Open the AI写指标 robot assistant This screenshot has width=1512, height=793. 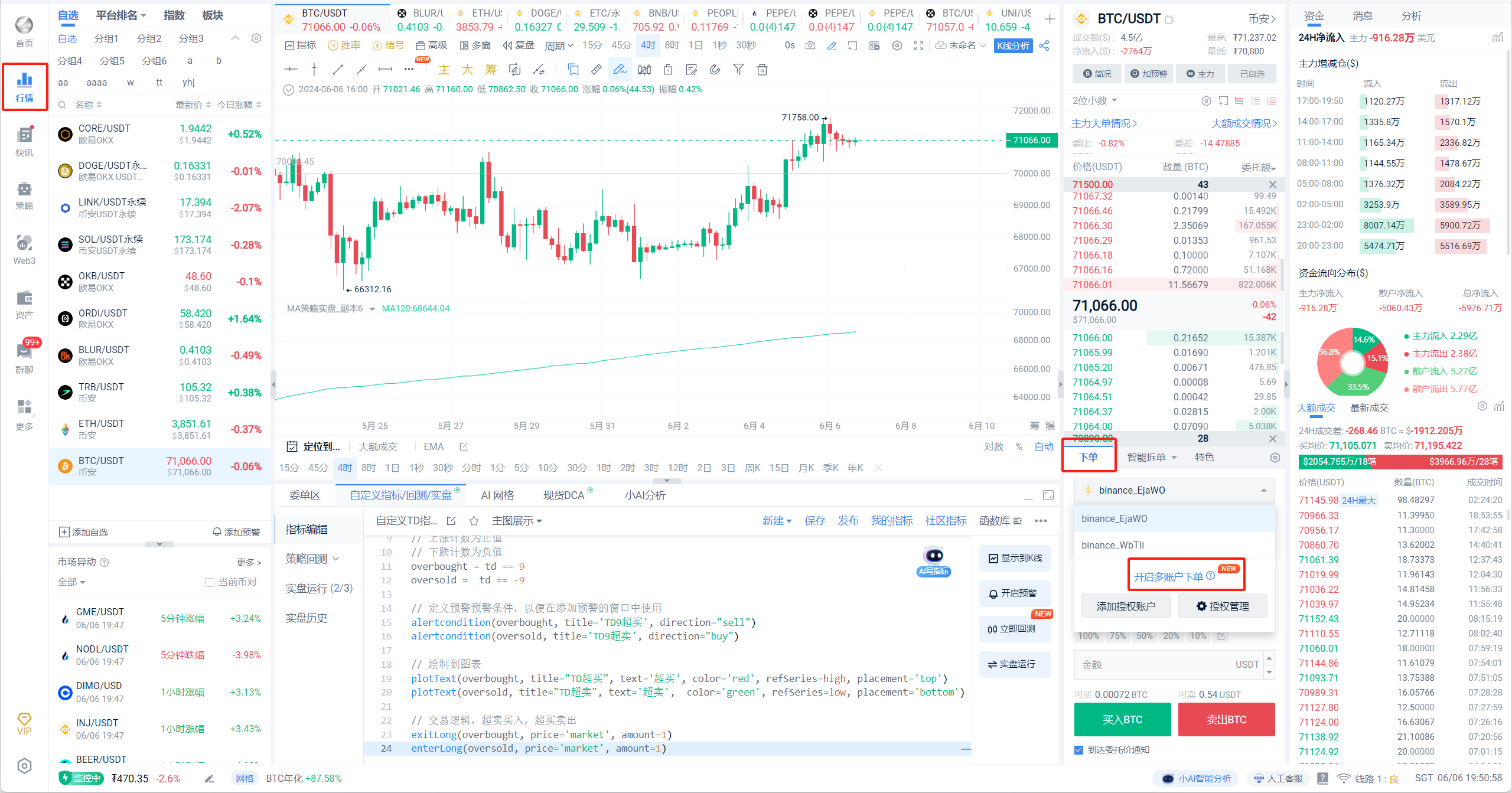[934, 561]
